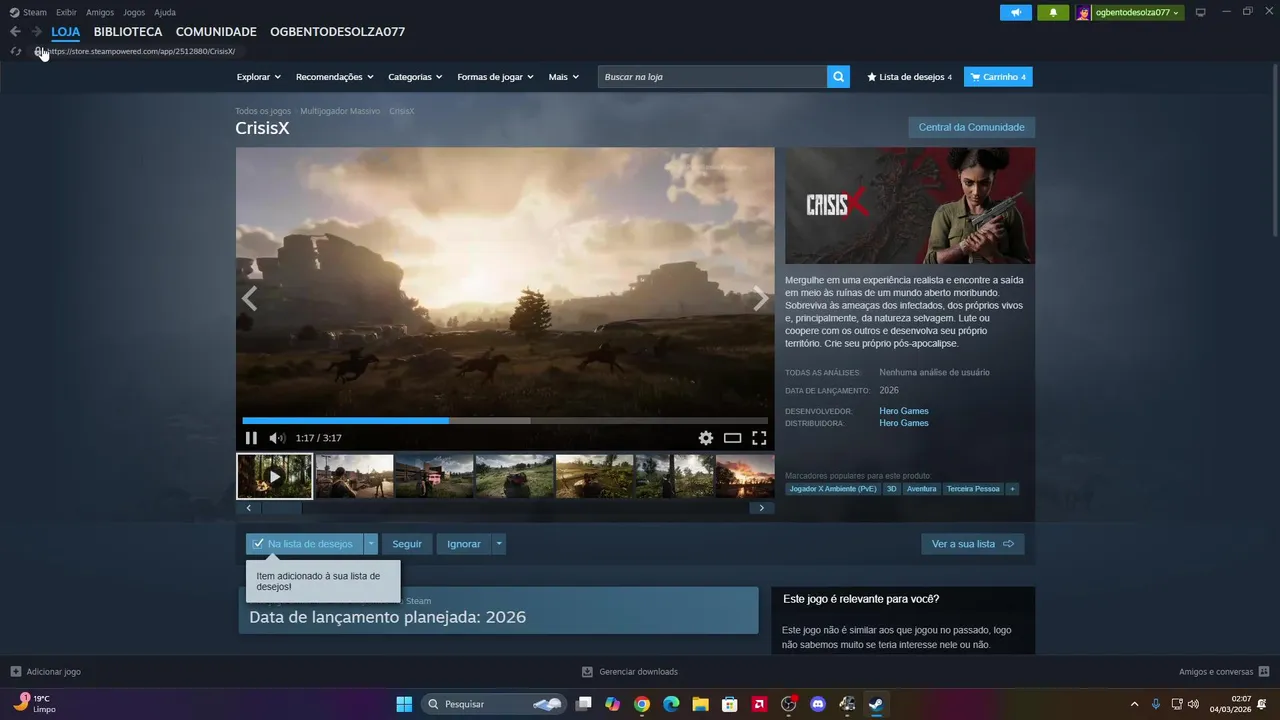Open Multijogador Massivo breadcrumb

pyautogui.click(x=340, y=111)
